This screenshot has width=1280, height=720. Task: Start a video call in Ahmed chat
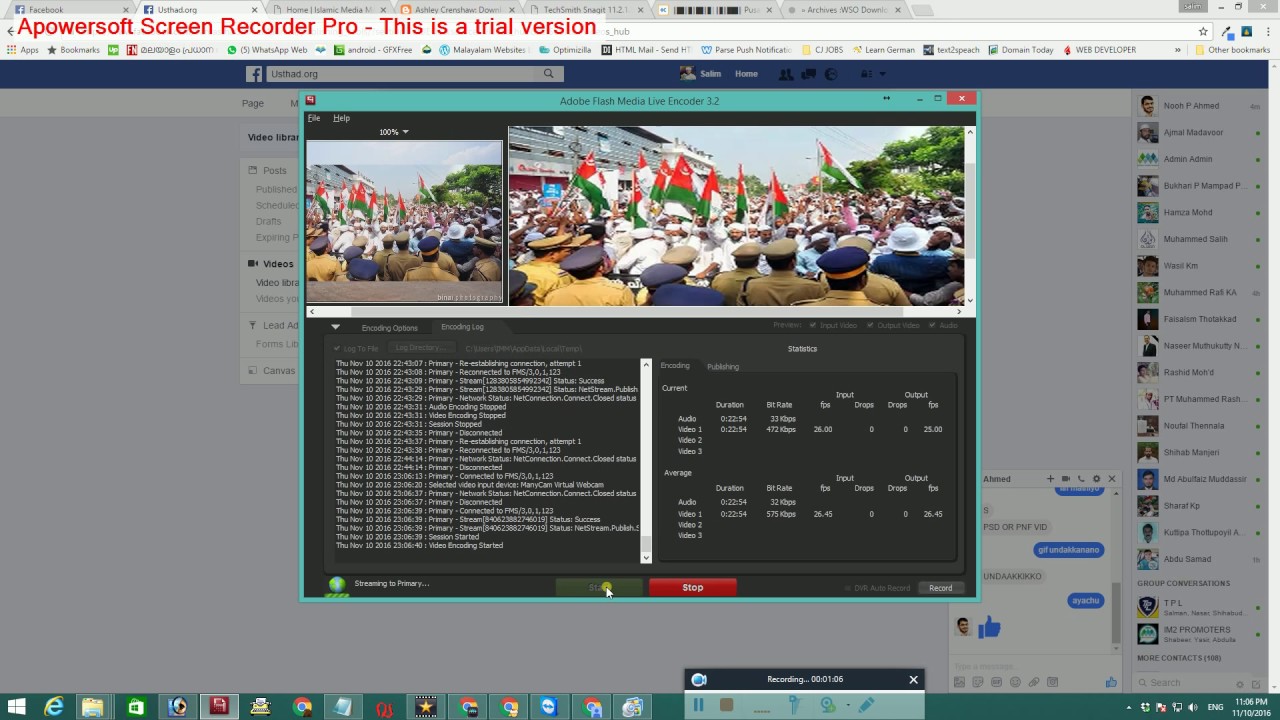(1066, 479)
